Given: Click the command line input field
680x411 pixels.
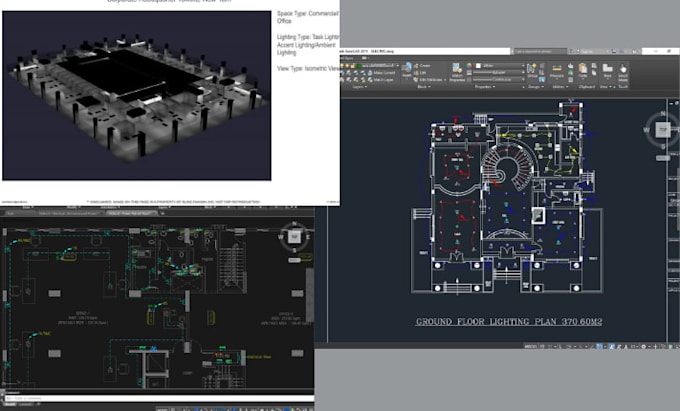Looking at the screenshot, I should 158,398.
